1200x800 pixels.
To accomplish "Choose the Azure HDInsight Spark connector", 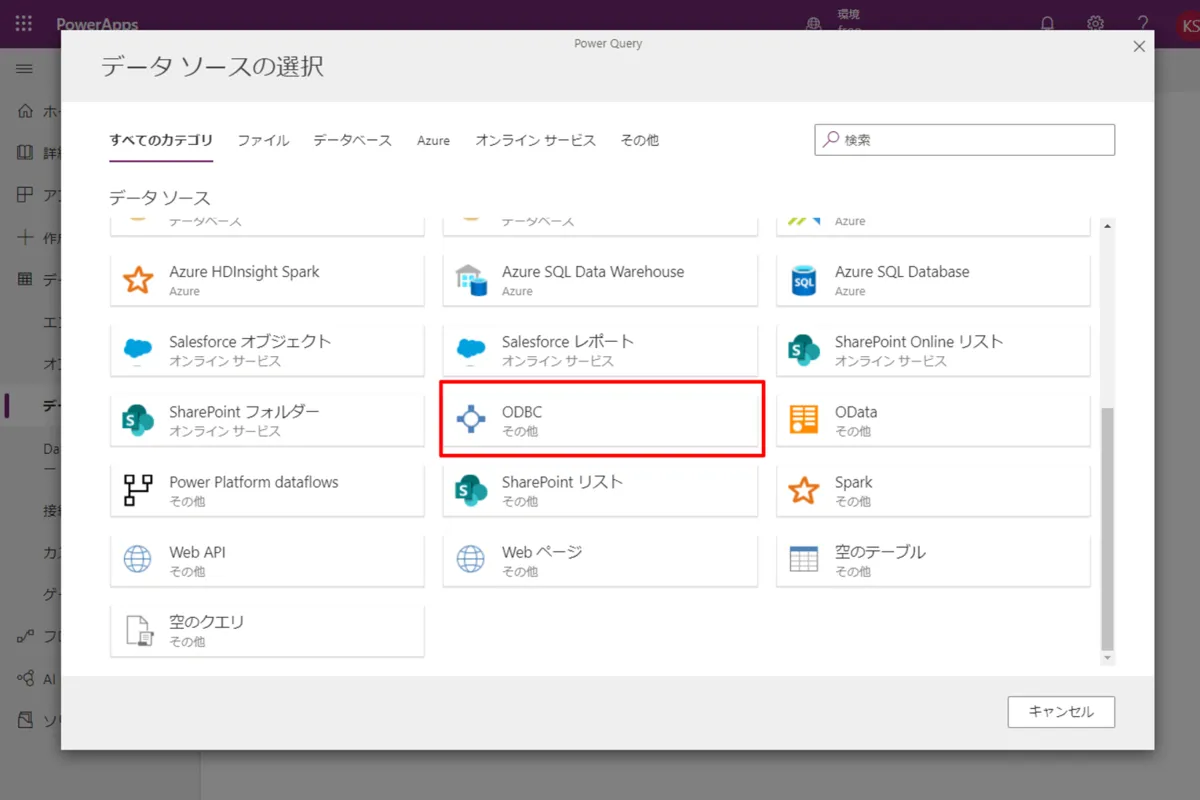I will point(266,279).
